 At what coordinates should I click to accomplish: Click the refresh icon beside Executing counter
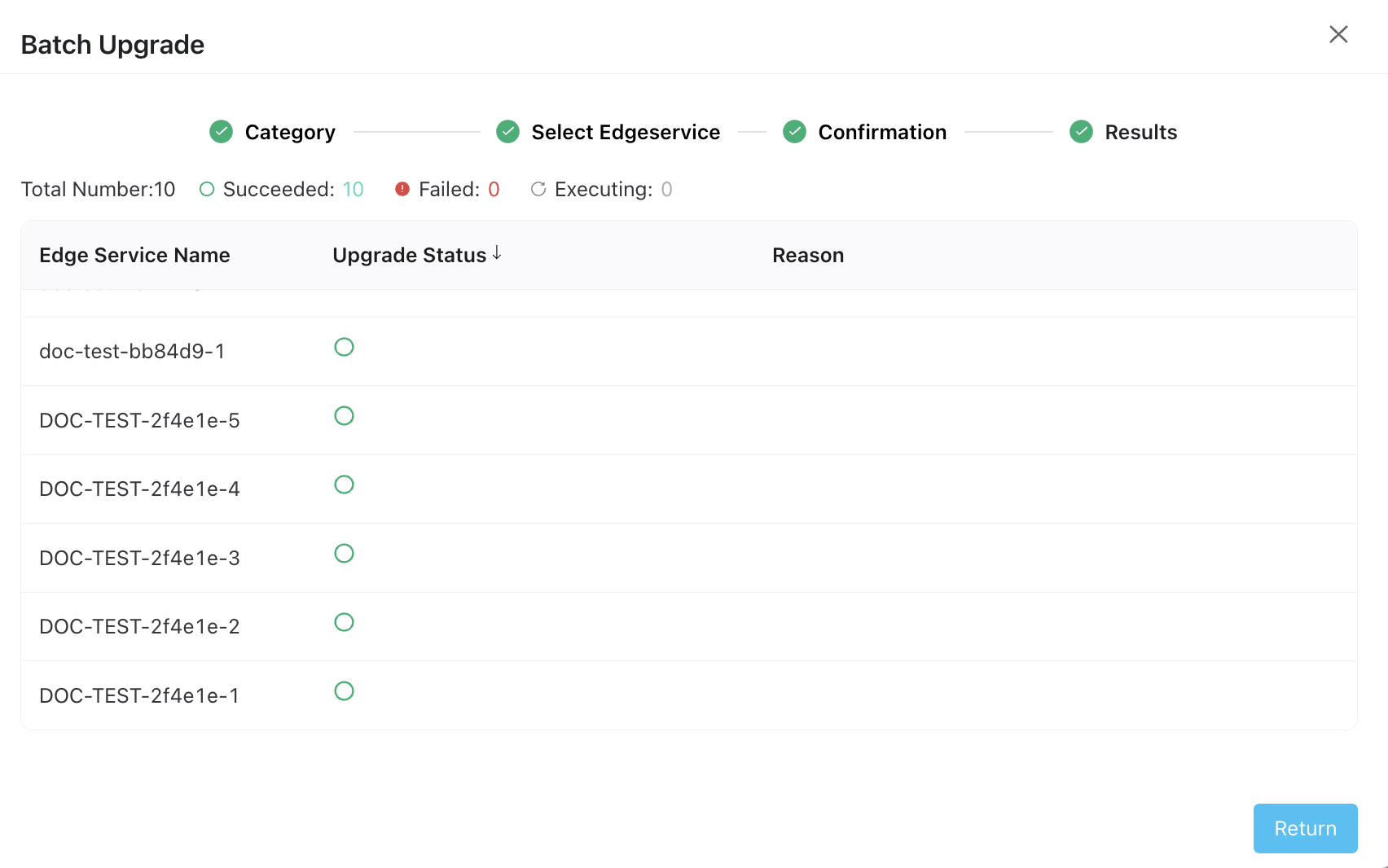[538, 189]
